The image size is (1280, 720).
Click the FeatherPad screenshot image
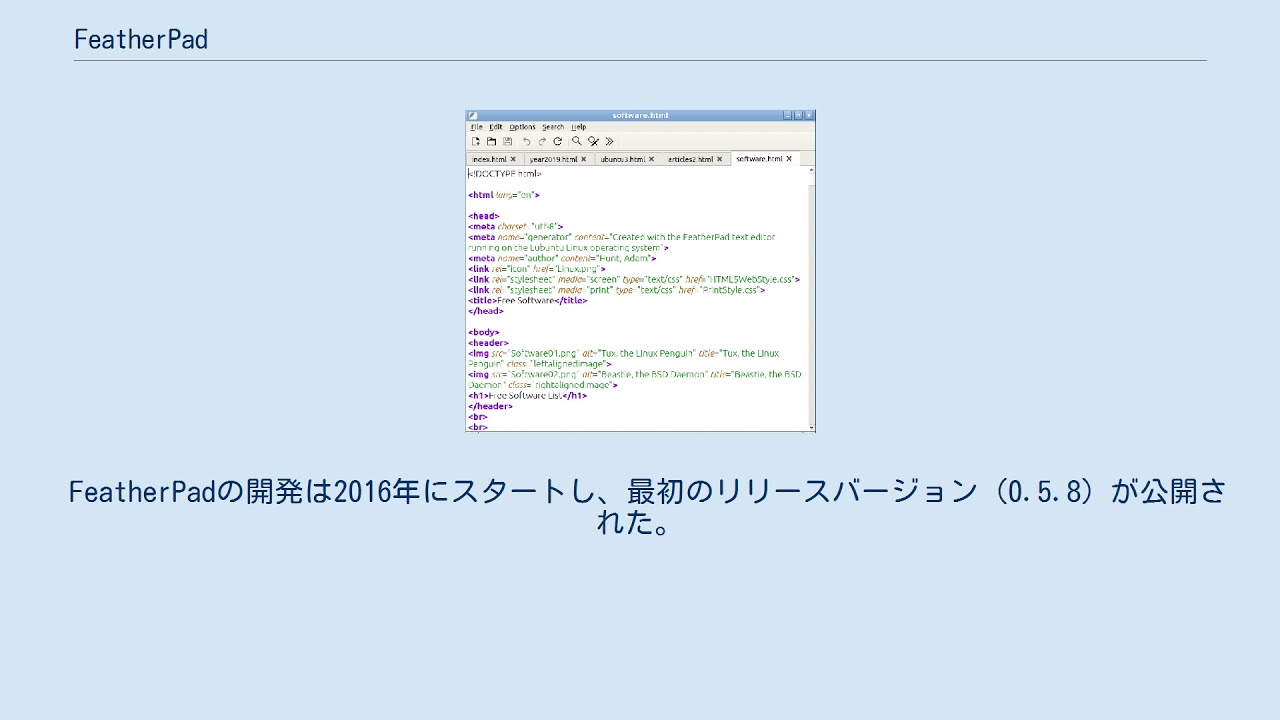pyautogui.click(x=640, y=271)
